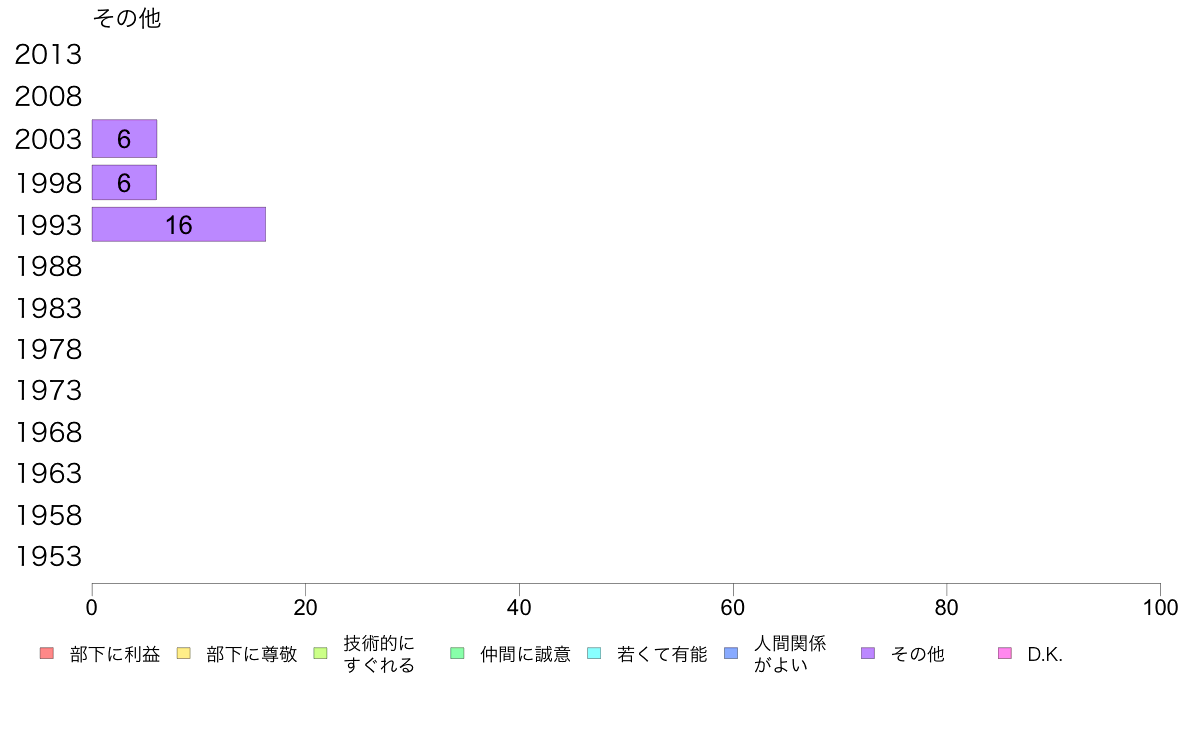Screen dimensions: 1188x736
Task: Select the 1993 bar showing 16
Action: (179, 224)
